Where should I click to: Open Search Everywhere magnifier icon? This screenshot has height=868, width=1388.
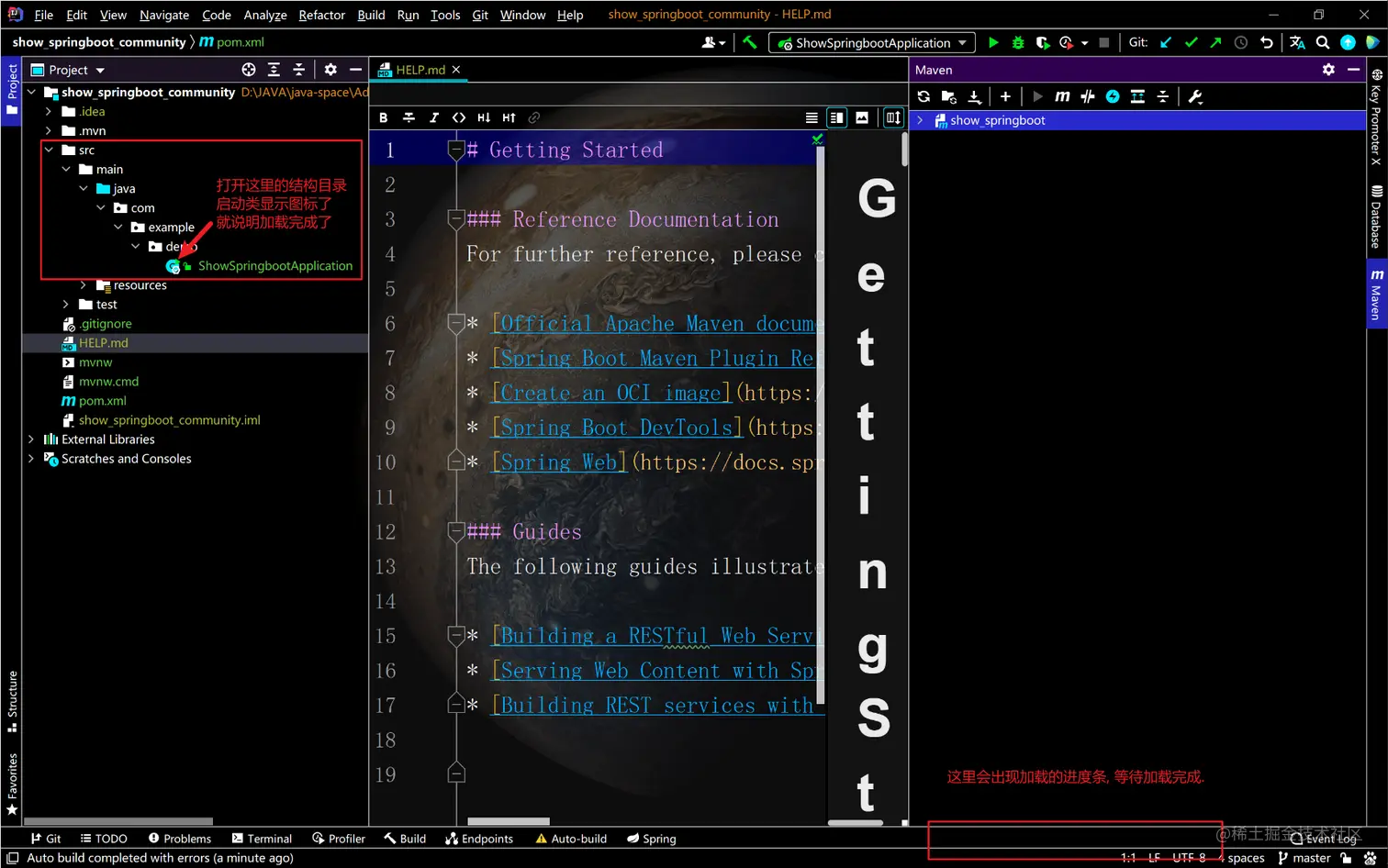(x=1323, y=42)
